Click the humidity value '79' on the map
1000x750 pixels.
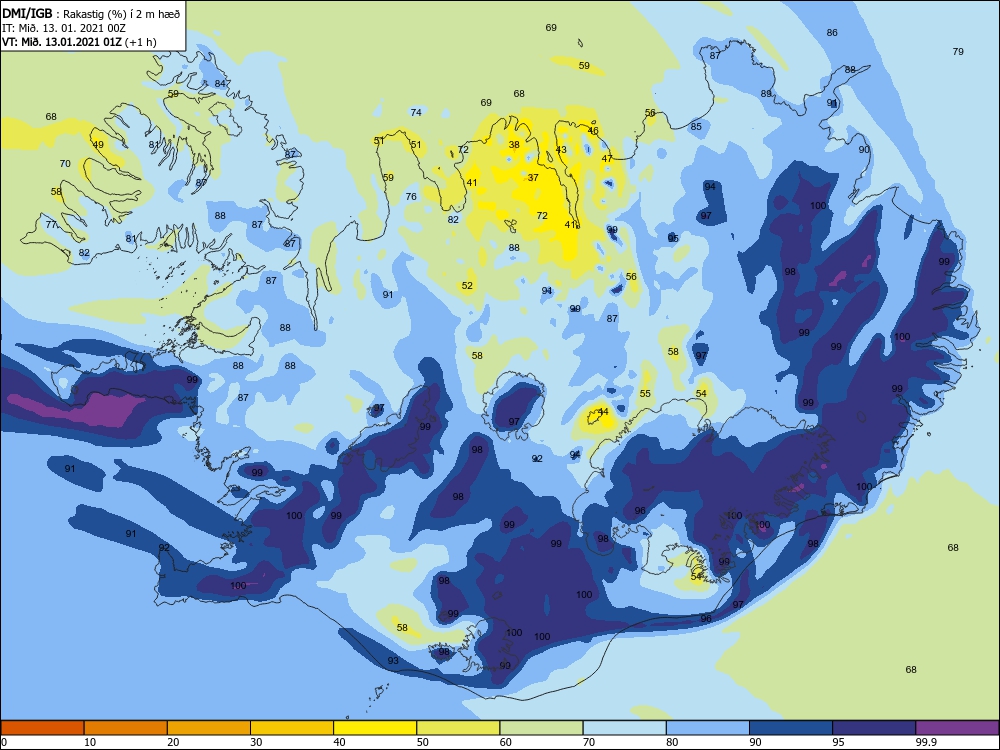958,52
